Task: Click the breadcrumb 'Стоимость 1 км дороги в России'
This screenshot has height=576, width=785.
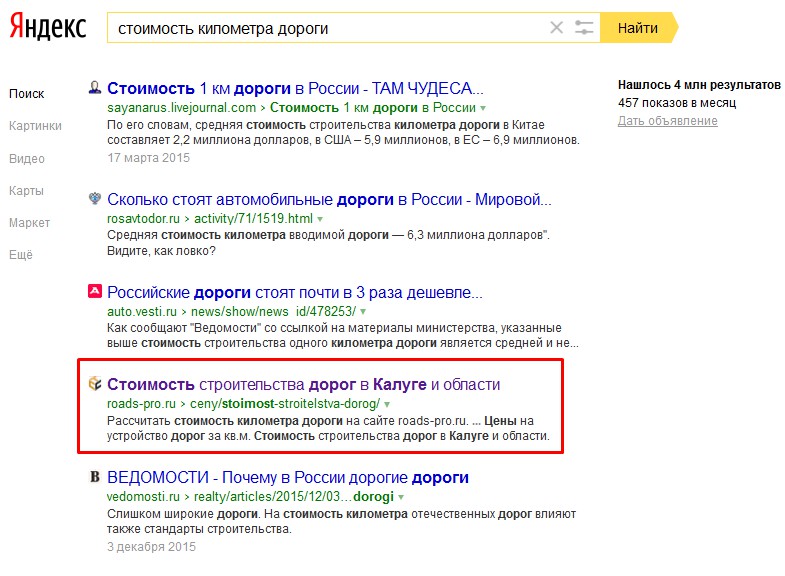Action: click(373, 108)
